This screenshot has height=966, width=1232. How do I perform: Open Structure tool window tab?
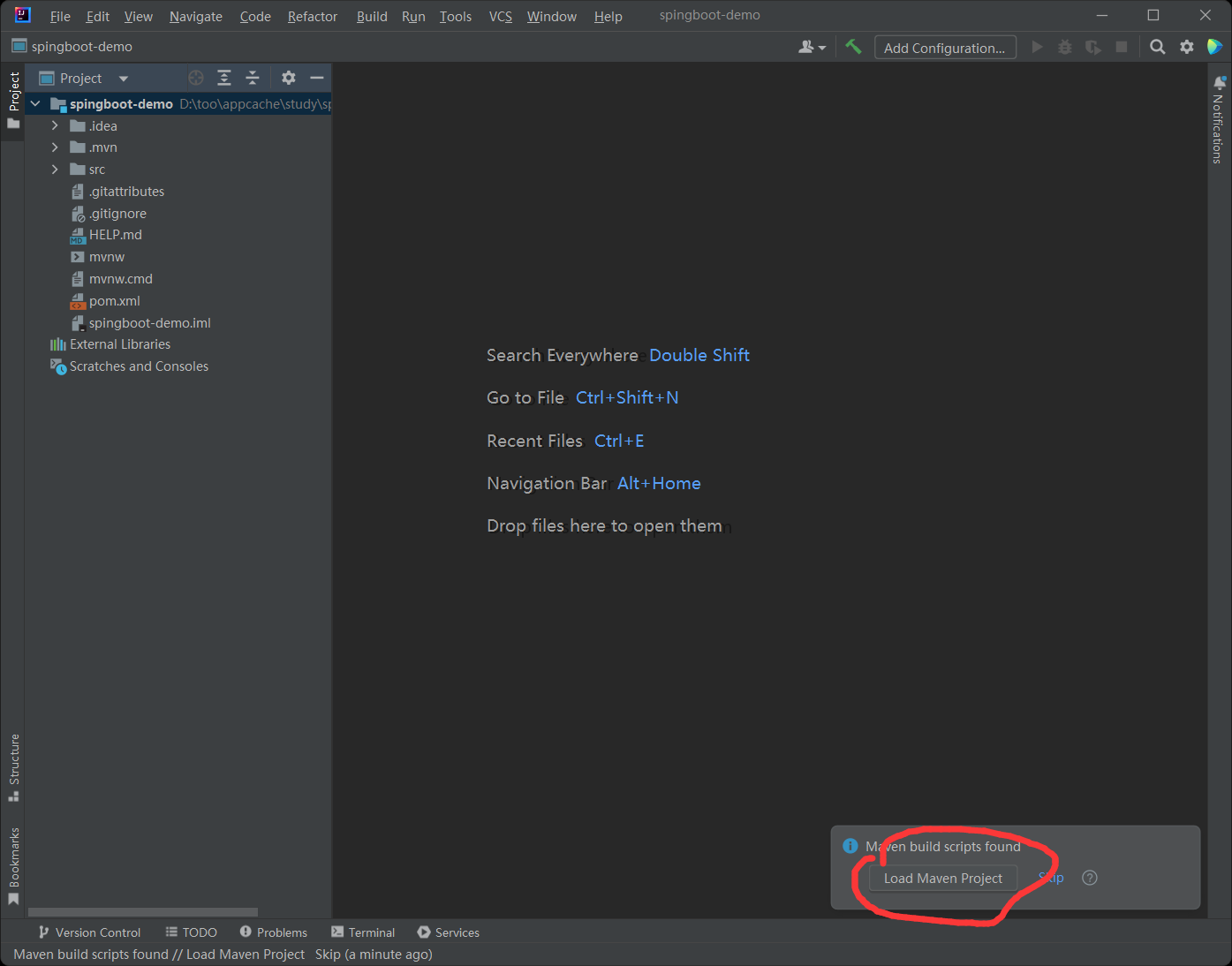[x=13, y=767]
